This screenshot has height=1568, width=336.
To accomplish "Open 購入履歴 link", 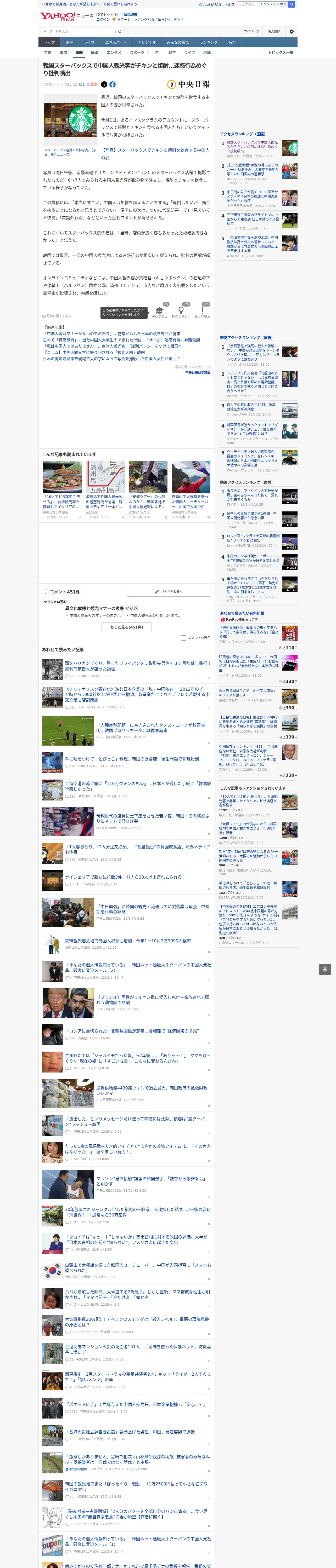I will 274,32.
